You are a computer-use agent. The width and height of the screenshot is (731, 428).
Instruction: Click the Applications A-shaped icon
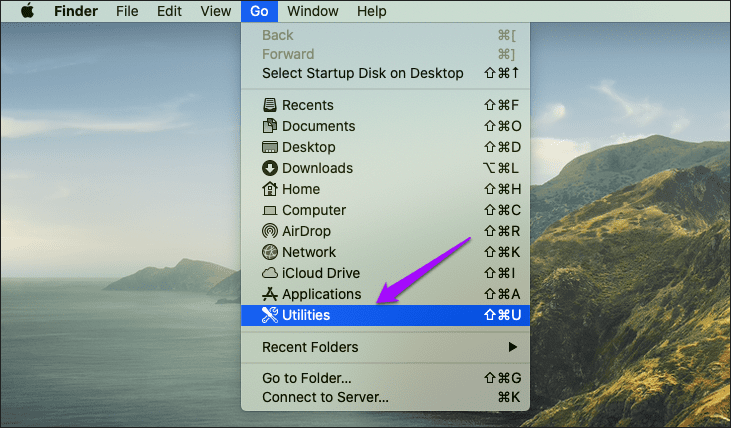tap(269, 294)
